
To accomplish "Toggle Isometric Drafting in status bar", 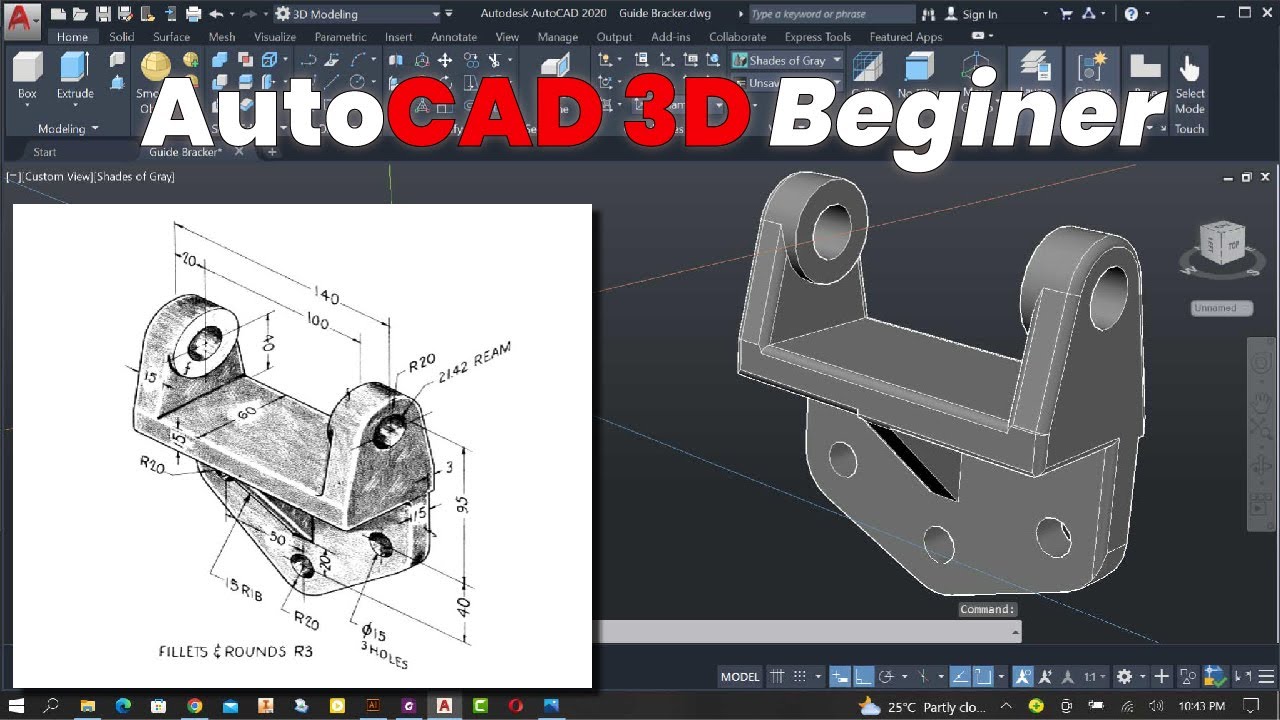I will (925, 677).
